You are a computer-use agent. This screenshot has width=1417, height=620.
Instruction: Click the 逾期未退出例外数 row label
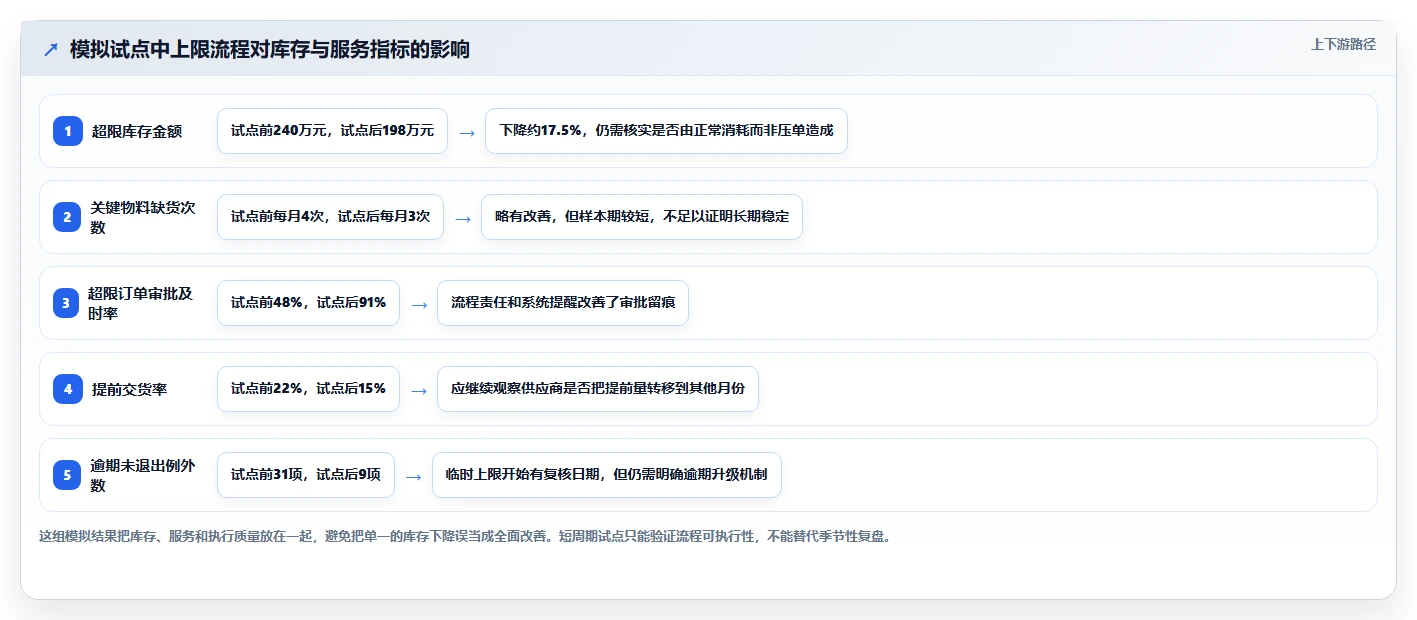[x=145, y=475]
